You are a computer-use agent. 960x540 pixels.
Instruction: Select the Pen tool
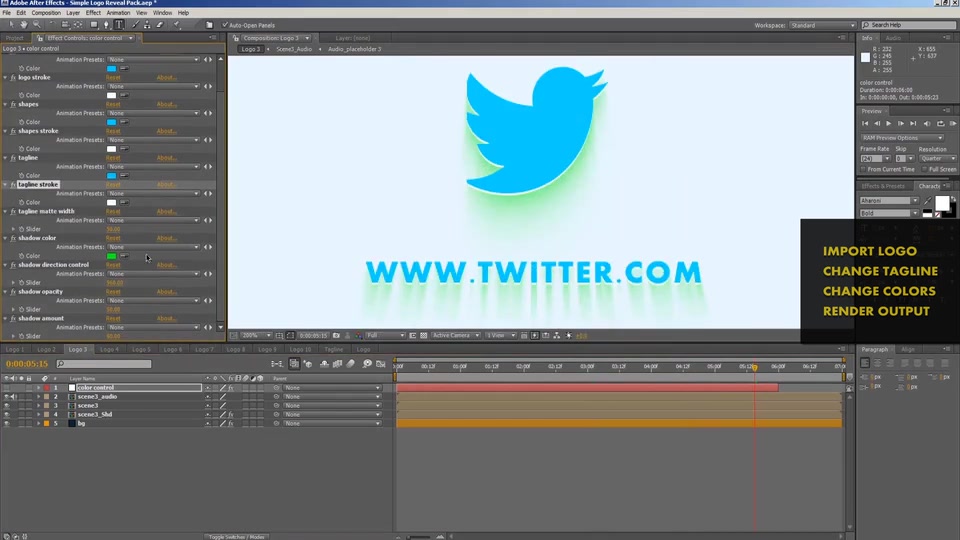point(107,25)
